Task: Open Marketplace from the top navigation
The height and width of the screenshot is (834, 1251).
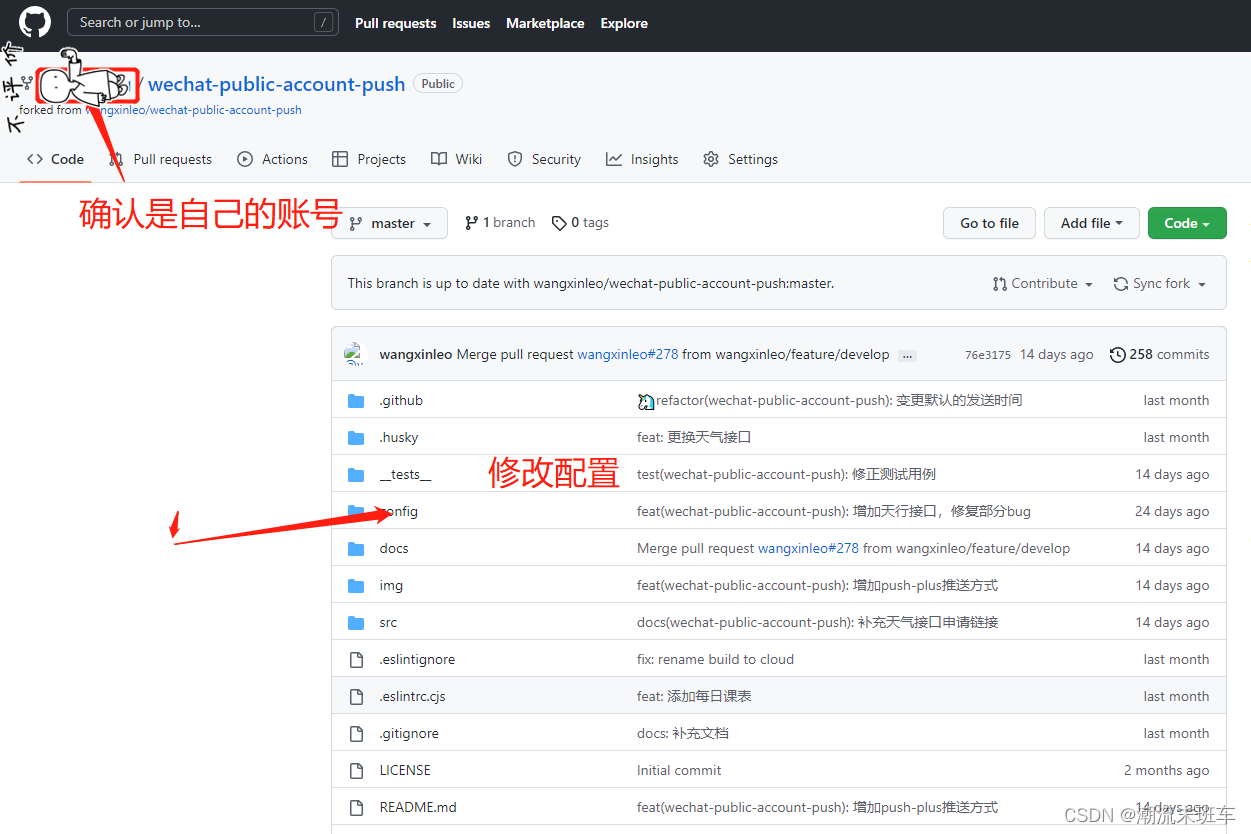Action: click(545, 23)
